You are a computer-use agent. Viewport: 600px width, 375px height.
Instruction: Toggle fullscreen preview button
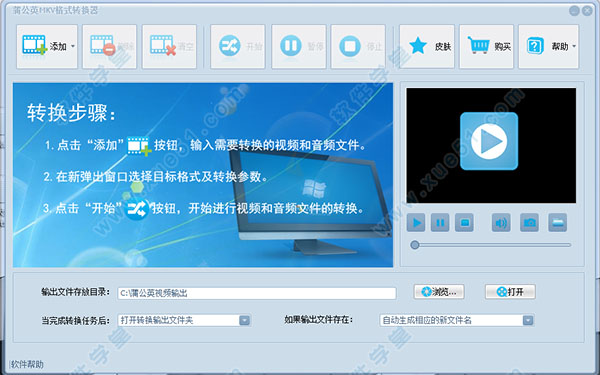point(558,223)
